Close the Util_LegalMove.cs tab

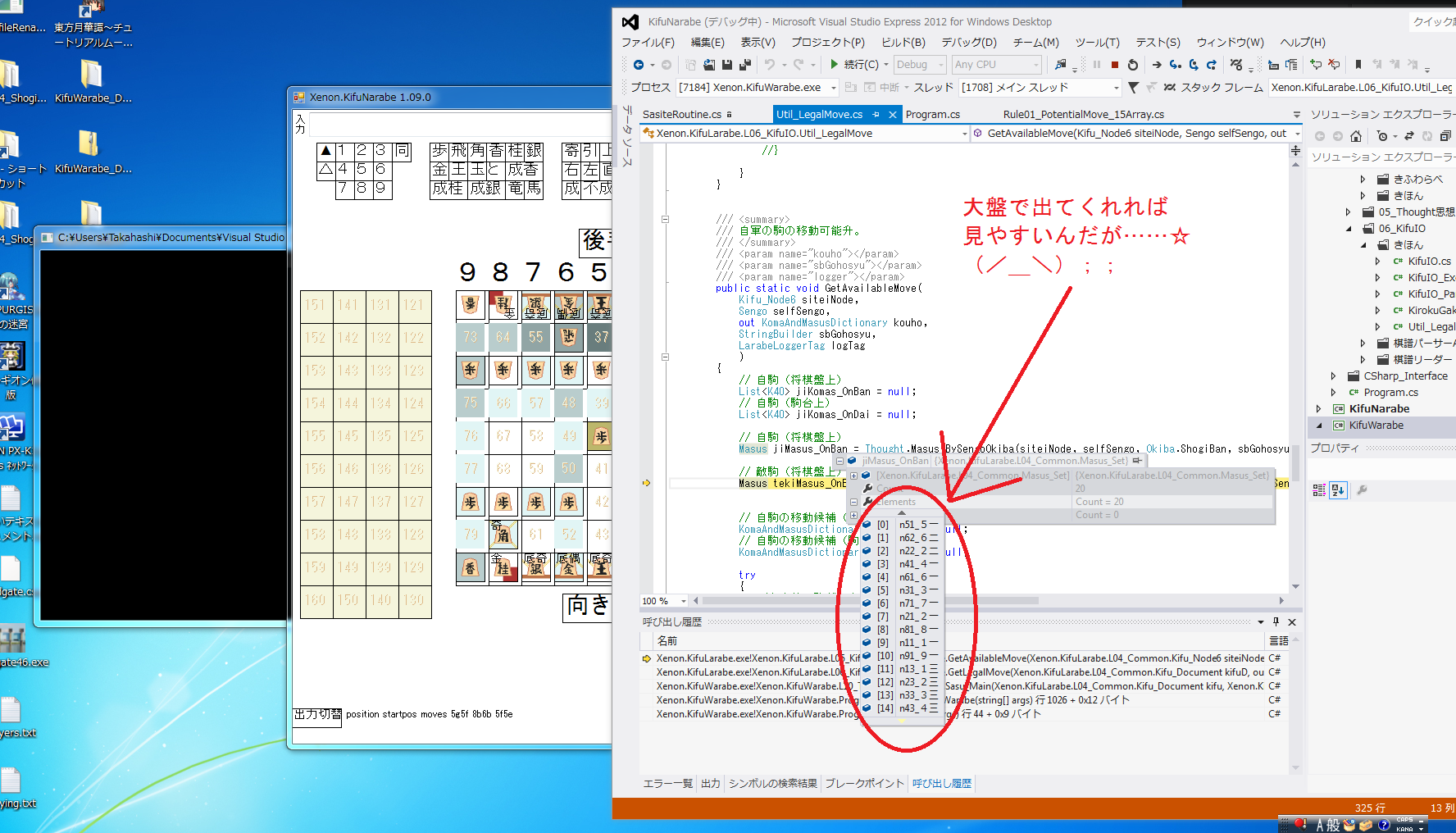tap(893, 115)
